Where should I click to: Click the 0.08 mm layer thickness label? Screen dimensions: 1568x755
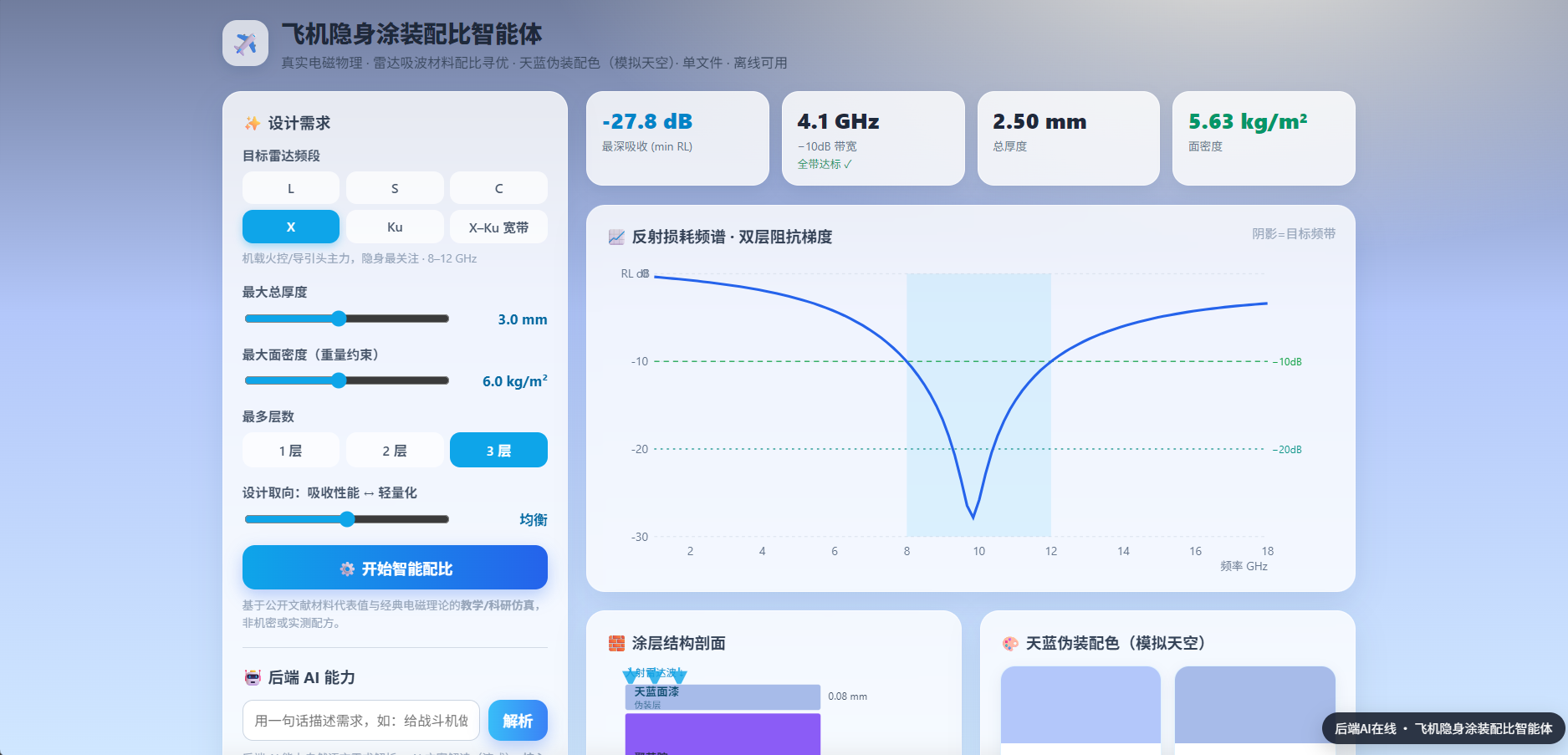[847, 696]
